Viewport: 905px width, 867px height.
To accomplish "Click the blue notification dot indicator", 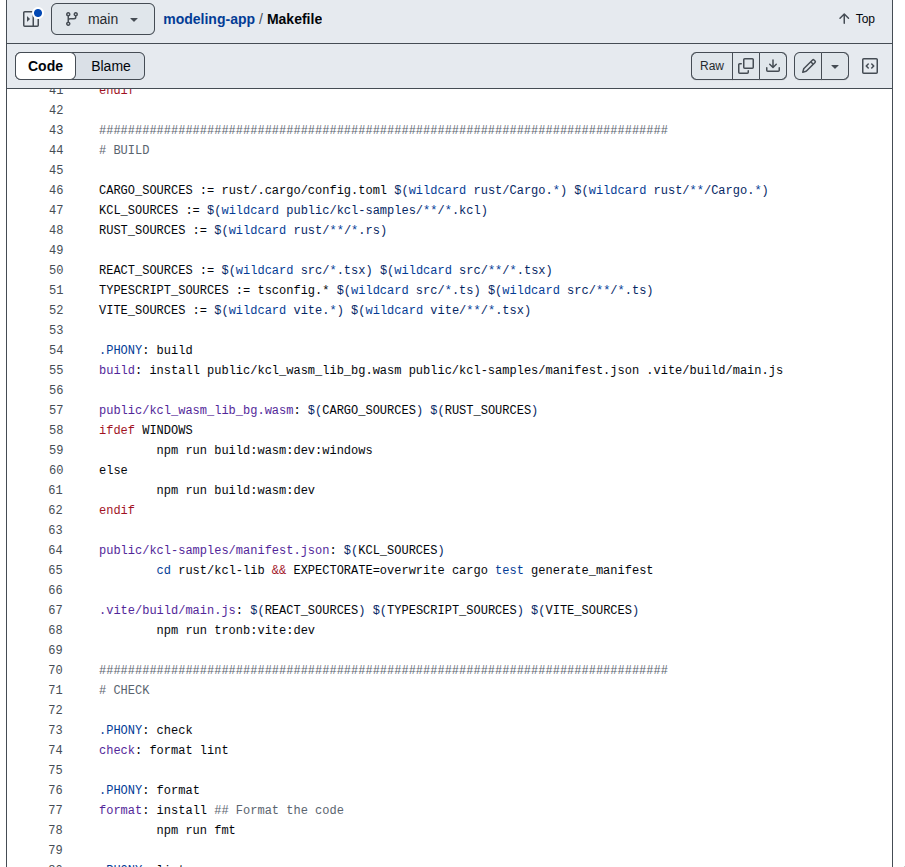I will point(40,10).
